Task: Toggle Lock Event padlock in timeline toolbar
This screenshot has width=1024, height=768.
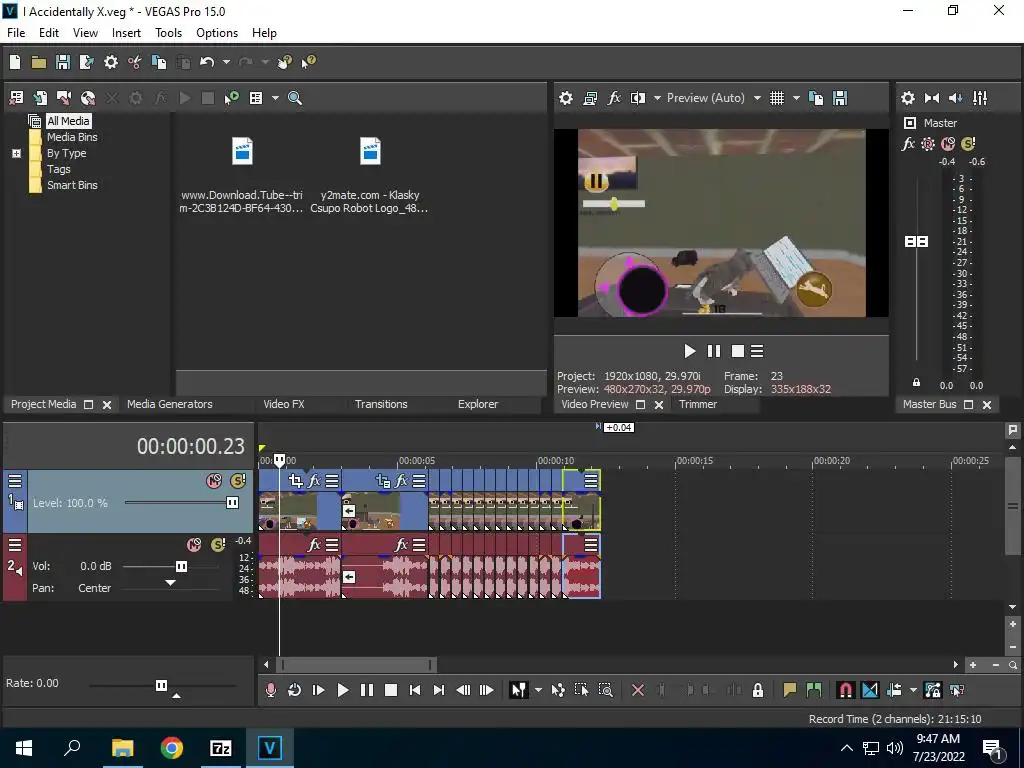Action: pyautogui.click(x=758, y=690)
